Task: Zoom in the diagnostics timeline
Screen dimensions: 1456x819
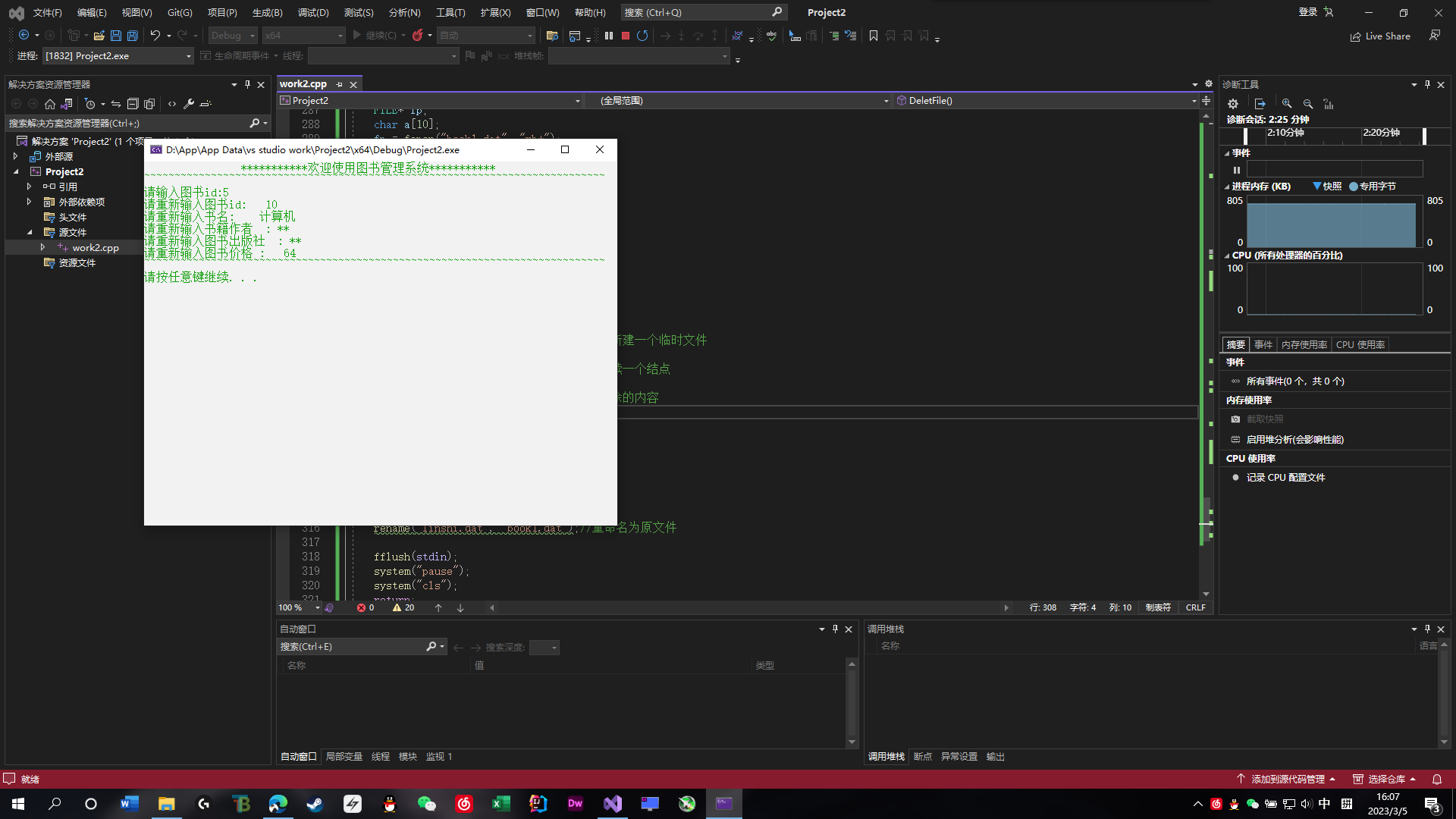Action: pyautogui.click(x=1287, y=104)
